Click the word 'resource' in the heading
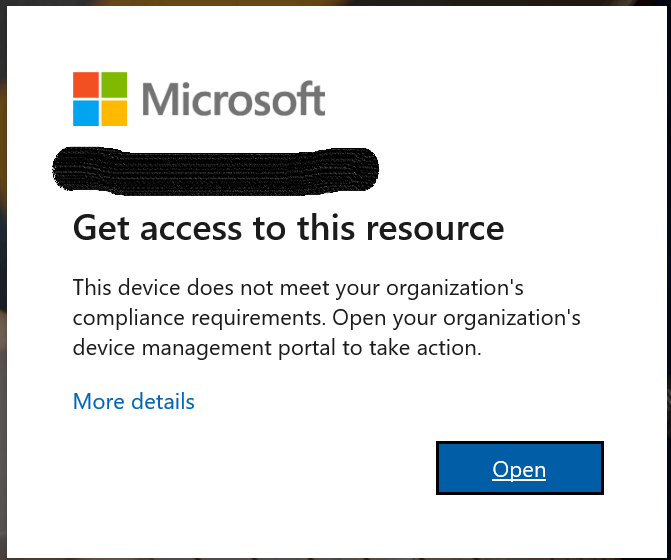This screenshot has width=671, height=560. (x=435, y=229)
